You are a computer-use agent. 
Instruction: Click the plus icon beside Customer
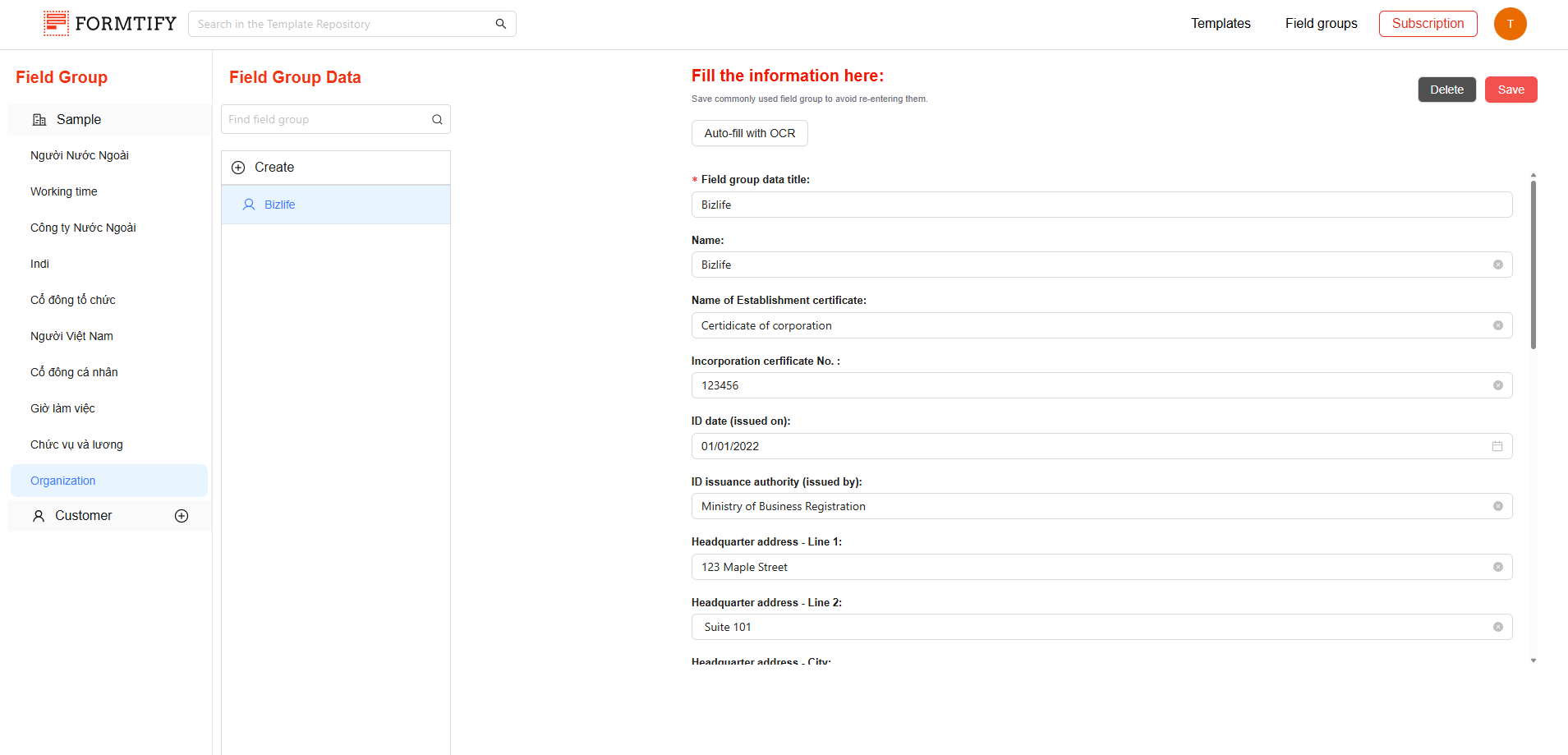(182, 516)
